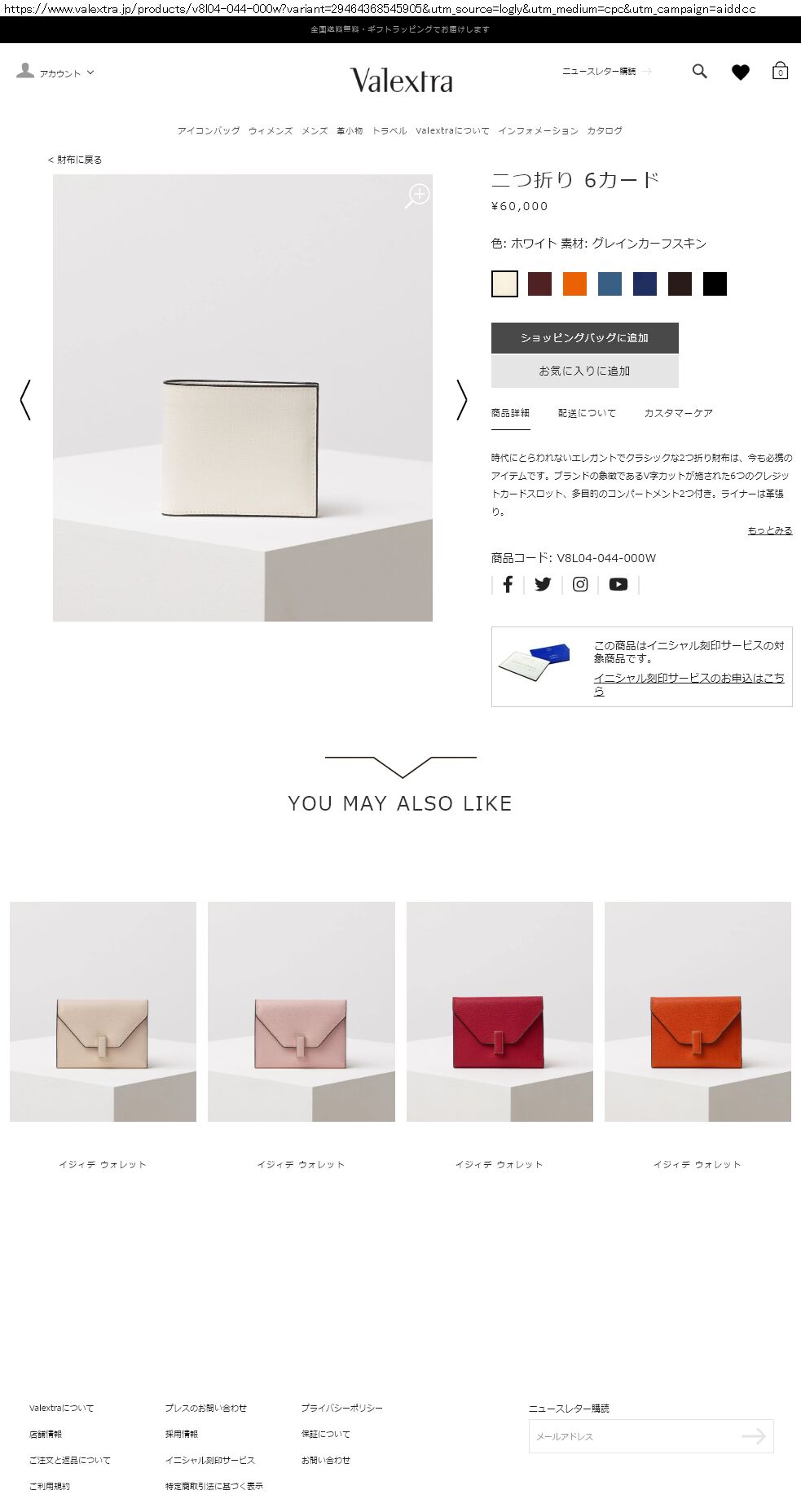
Task: Switch to the カスタマーケア tab
Action: pyautogui.click(x=678, y=413)
